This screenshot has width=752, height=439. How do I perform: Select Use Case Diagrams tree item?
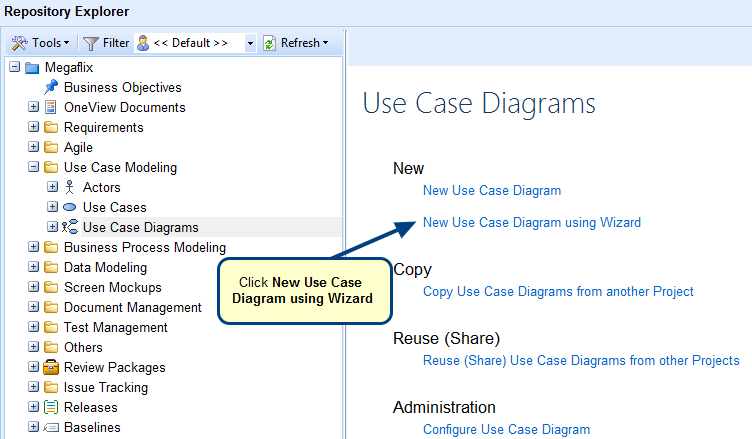click(140, 227)
